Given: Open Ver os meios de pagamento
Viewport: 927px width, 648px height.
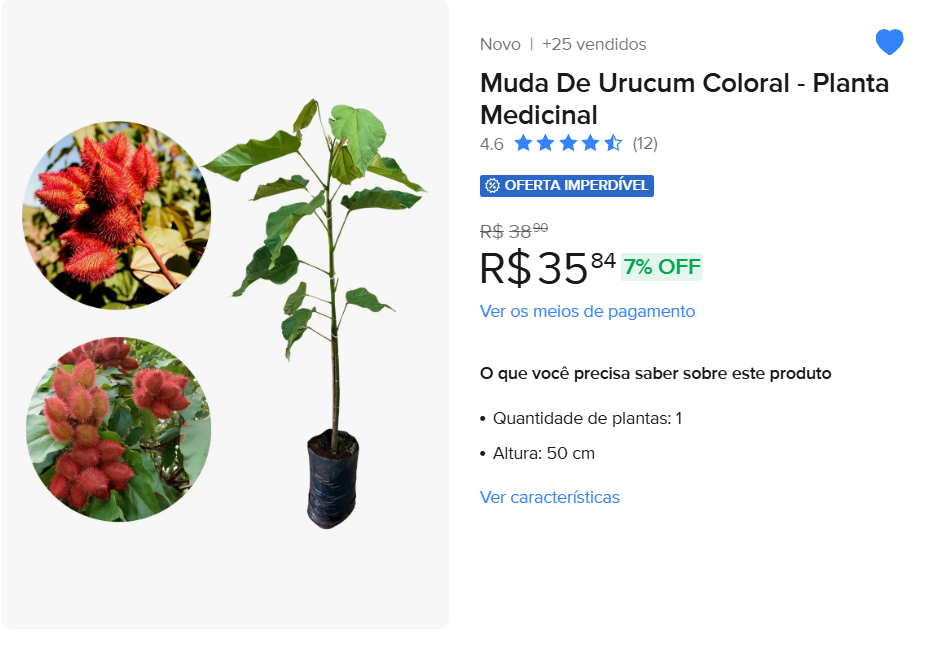Looking at the screenshot, I should [587, 311].
